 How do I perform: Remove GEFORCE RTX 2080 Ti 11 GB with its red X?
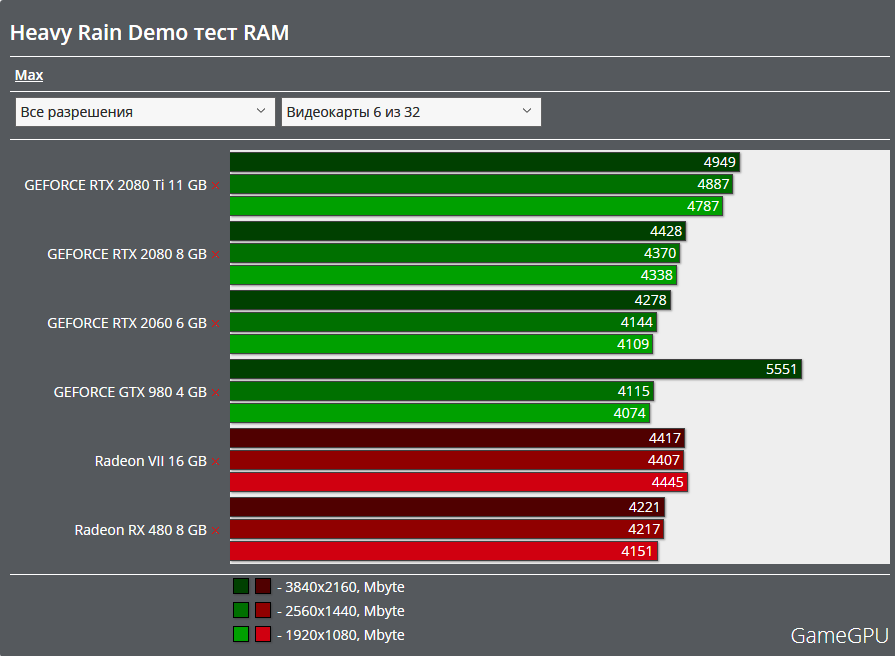click(215, 186)
